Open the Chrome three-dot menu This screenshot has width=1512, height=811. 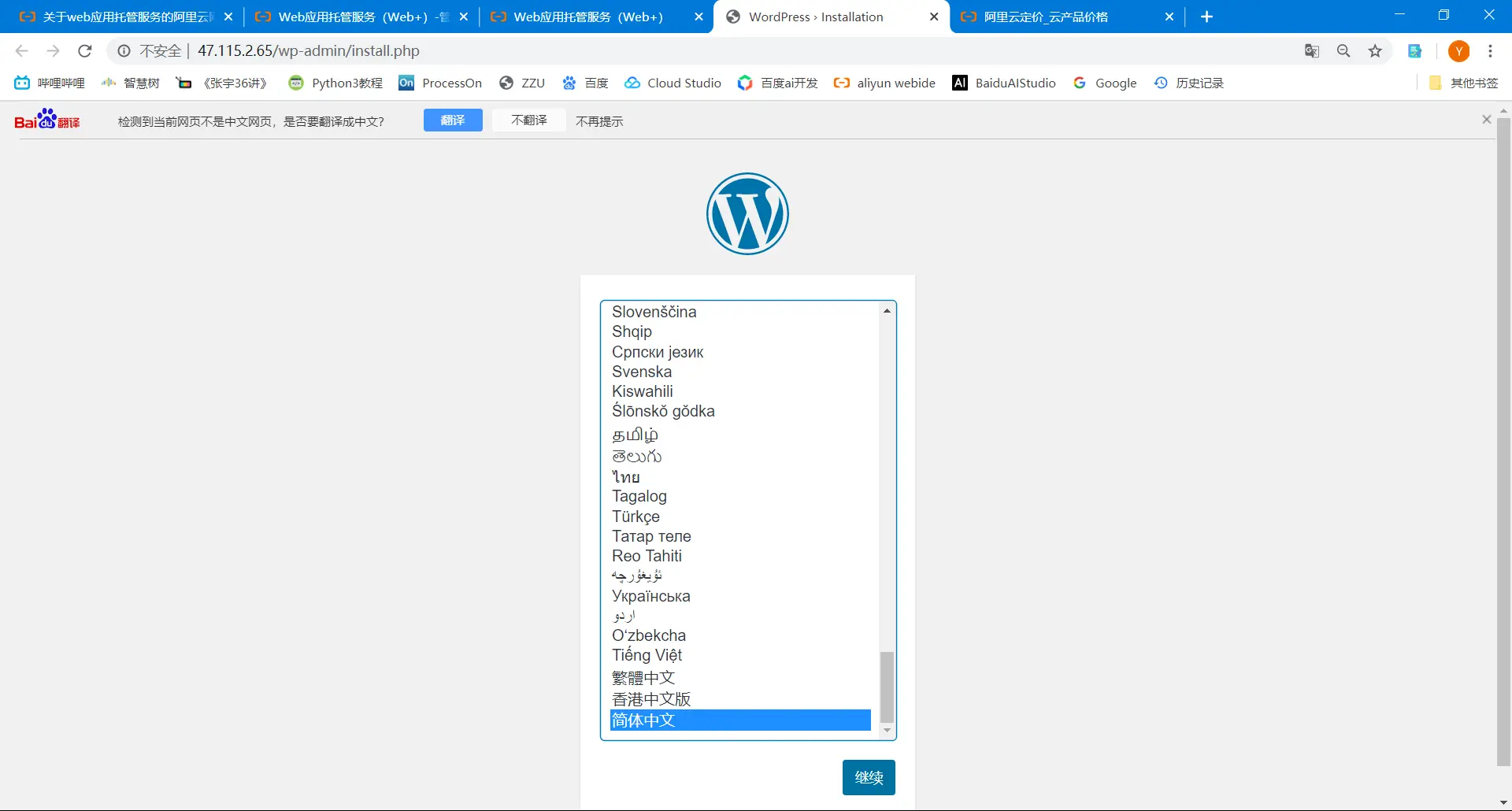[1491, 51]
